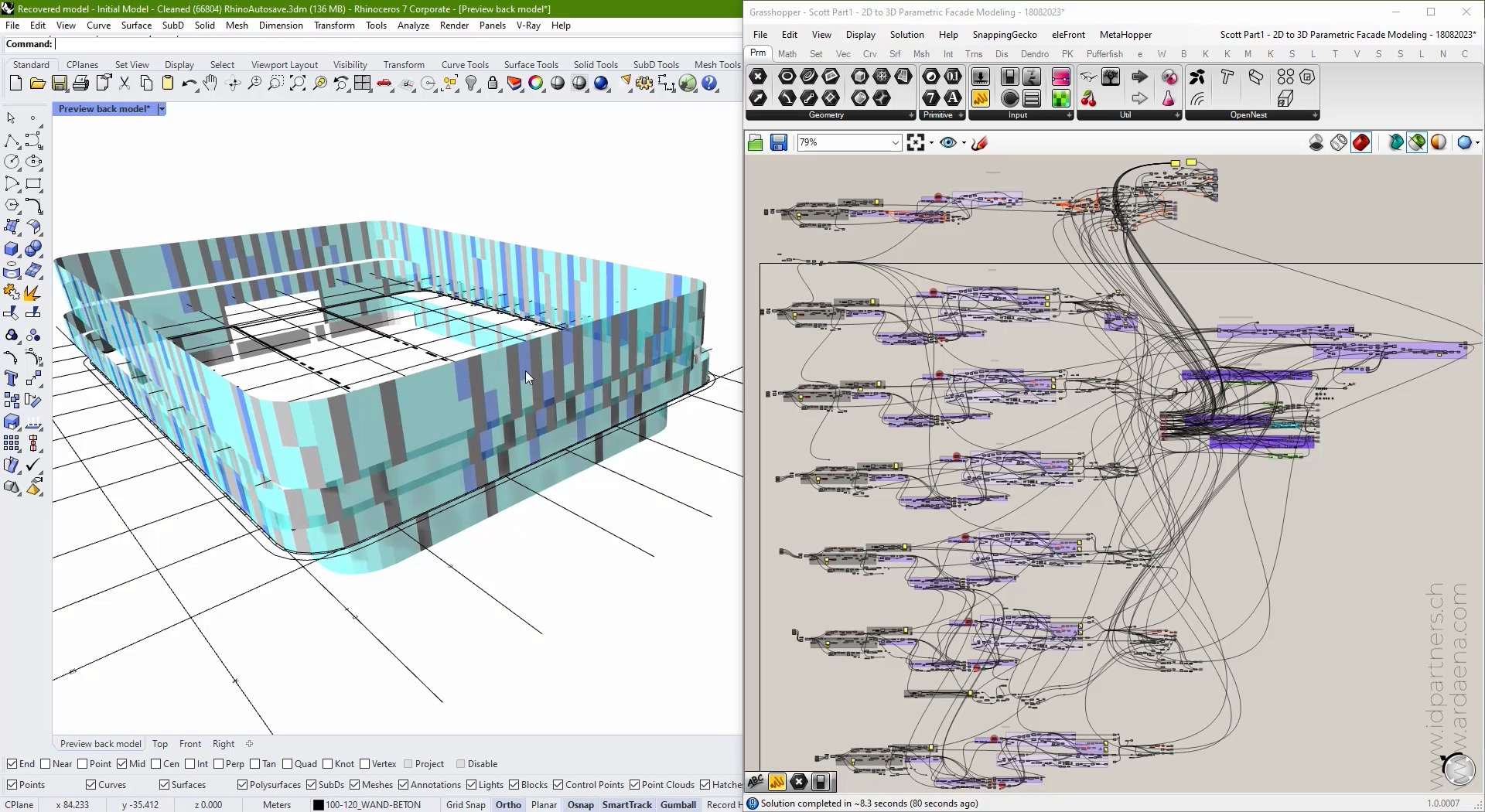
Task: Toggle Ortho in the status bar
Action: point(508,805)
